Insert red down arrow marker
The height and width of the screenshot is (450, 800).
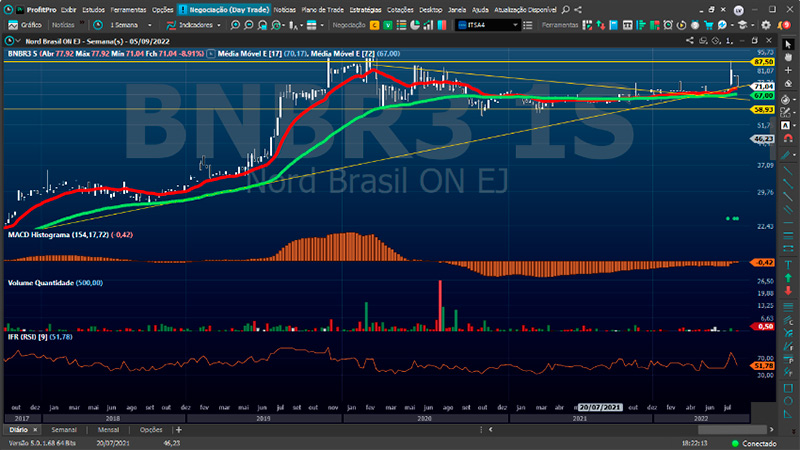pos(788,290)
